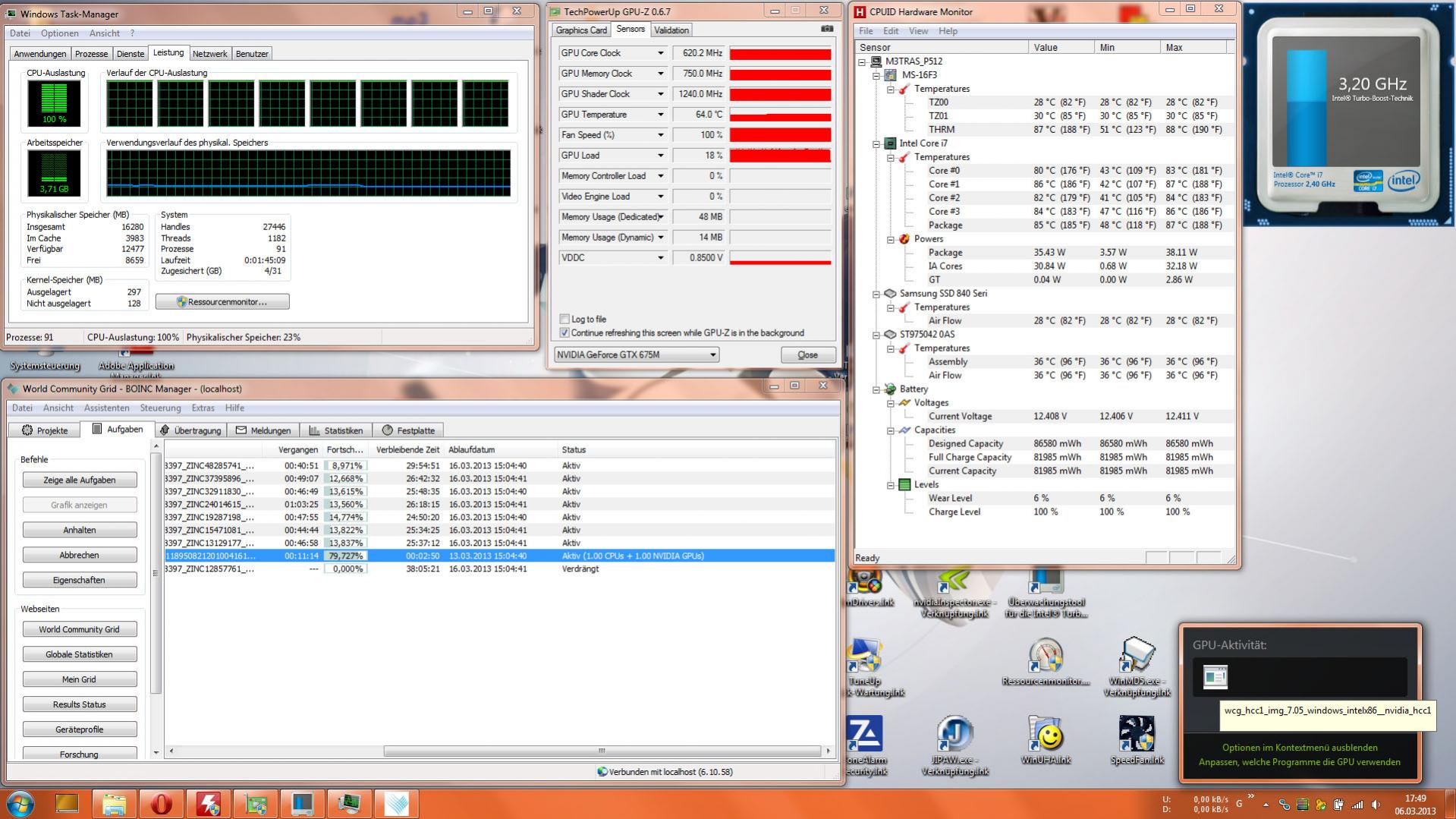Toggle the 'Log to file' checkbox
The width and height of the screenshot is (1456, 819).
tap(564, 319)
